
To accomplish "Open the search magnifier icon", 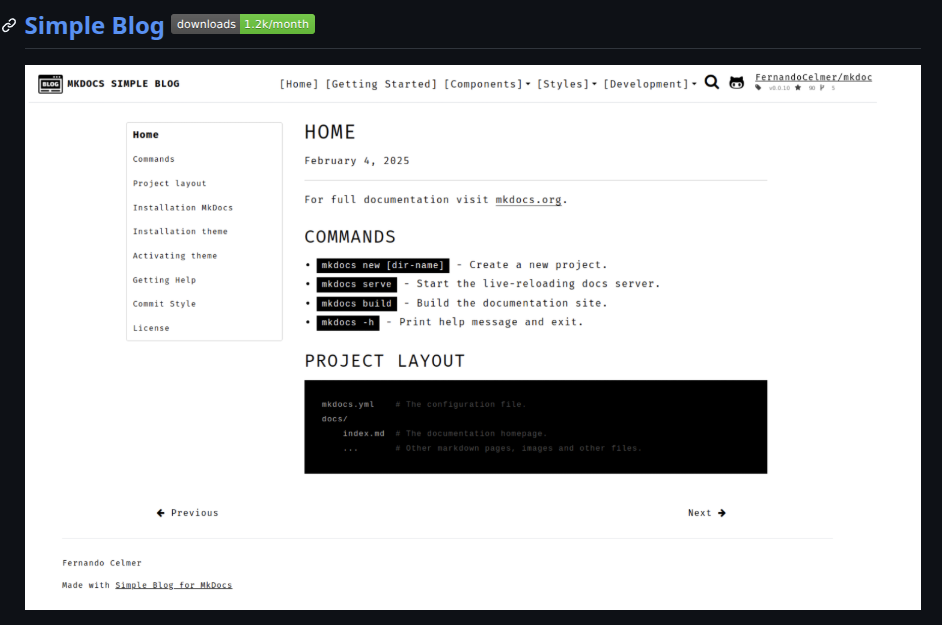I will coord(712,83).
